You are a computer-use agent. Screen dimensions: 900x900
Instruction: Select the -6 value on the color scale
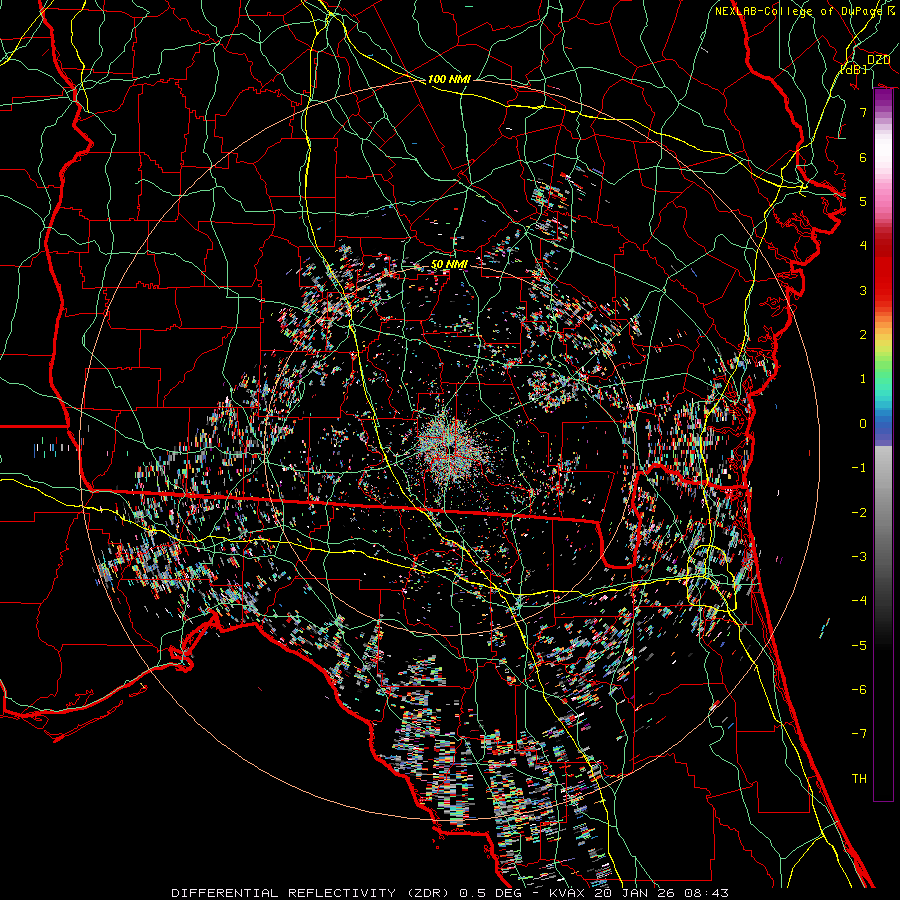coord(859,690)
